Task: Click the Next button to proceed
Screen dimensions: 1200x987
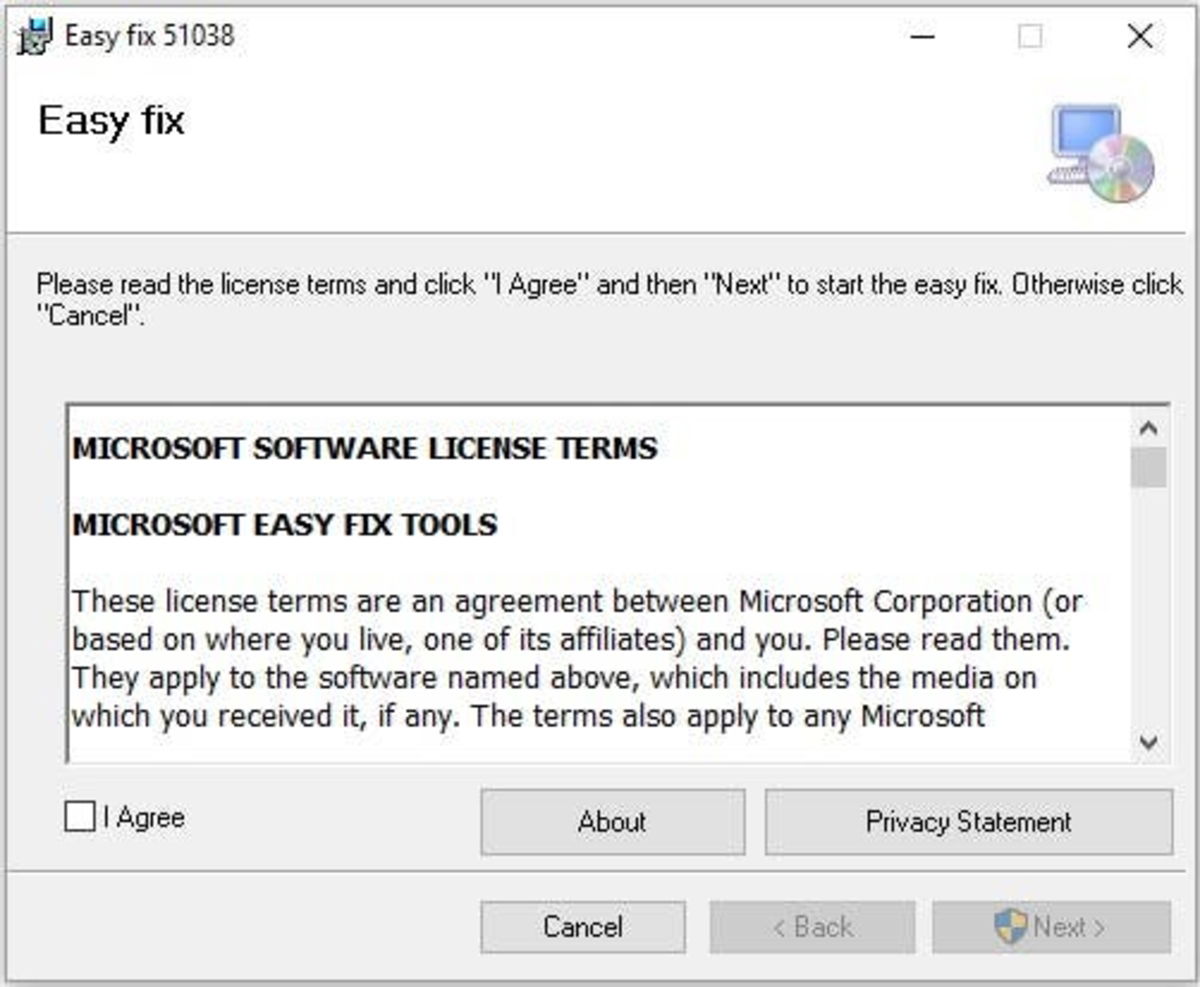Action: [x=1051, y=926]
